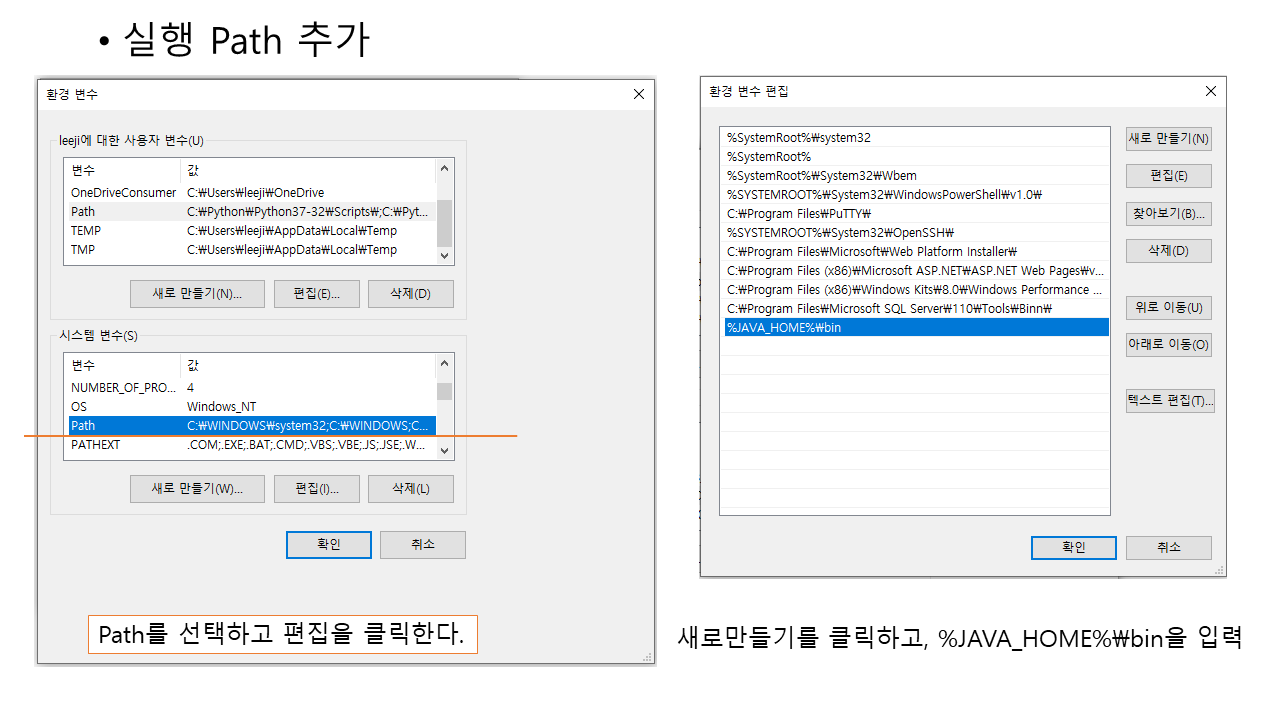Image resolution: width=1280 pixels, height=720 pixels.
Task: Click the 찾아보기(B)... browse button
Action: point(1168,213)
